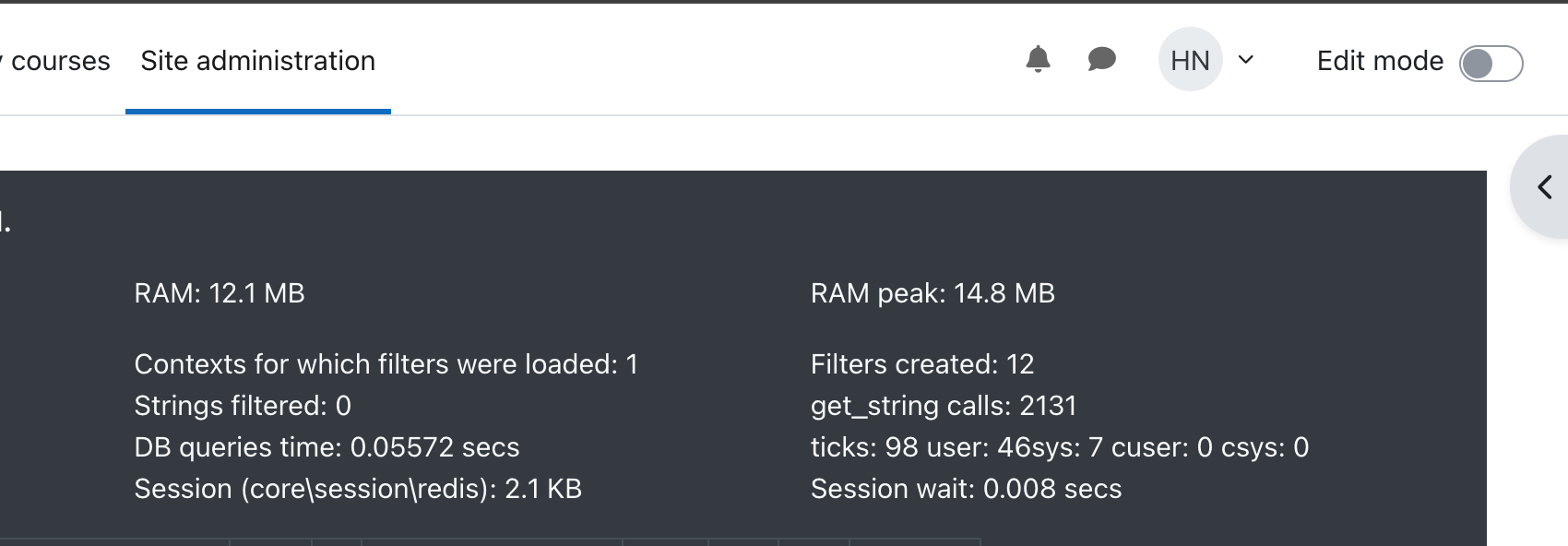Switch to the Site administration tab
The width and height of the screenshot is (1568, 546).
click(x=258, y=61)
